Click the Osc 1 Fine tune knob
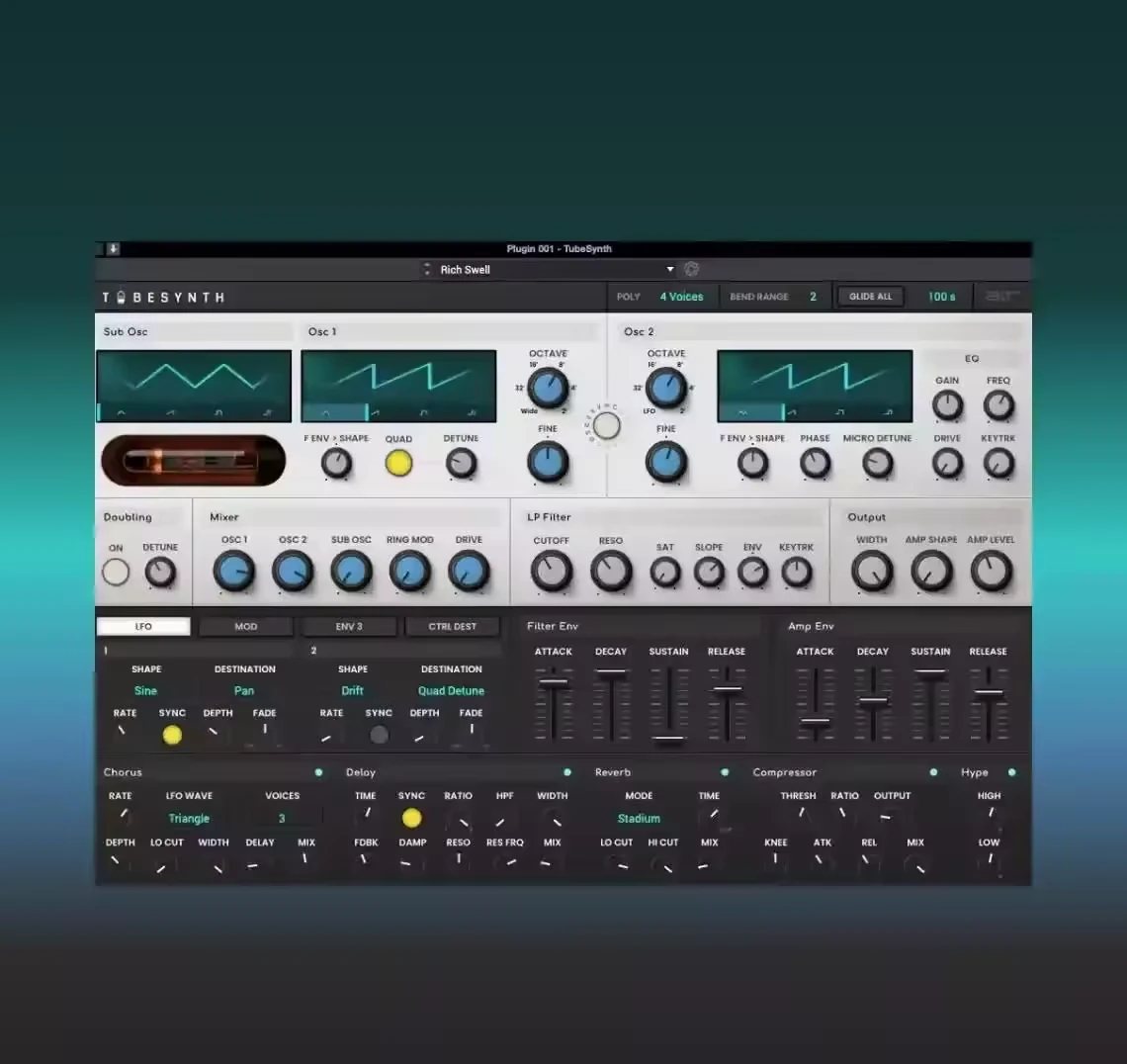The height and width of the screenshot is (1064, 1127). tap(548, 462)
